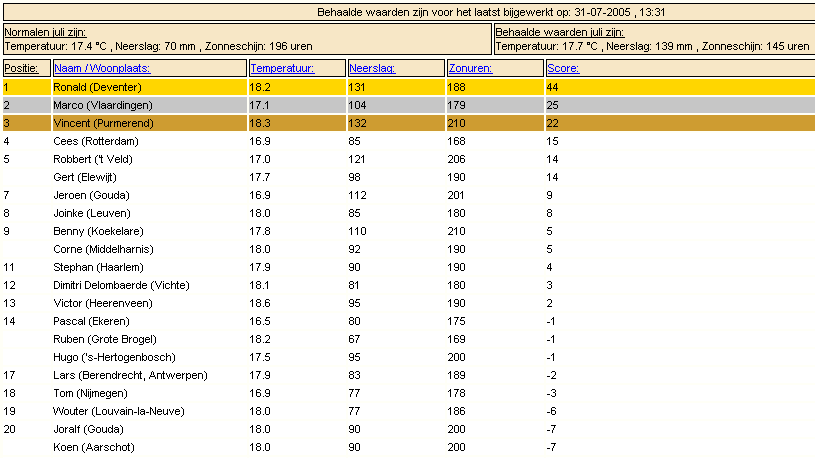815x458 pixels.
Task: Select the Ronald (Deventer) first-place row
Action: click(x=409, y=87)
